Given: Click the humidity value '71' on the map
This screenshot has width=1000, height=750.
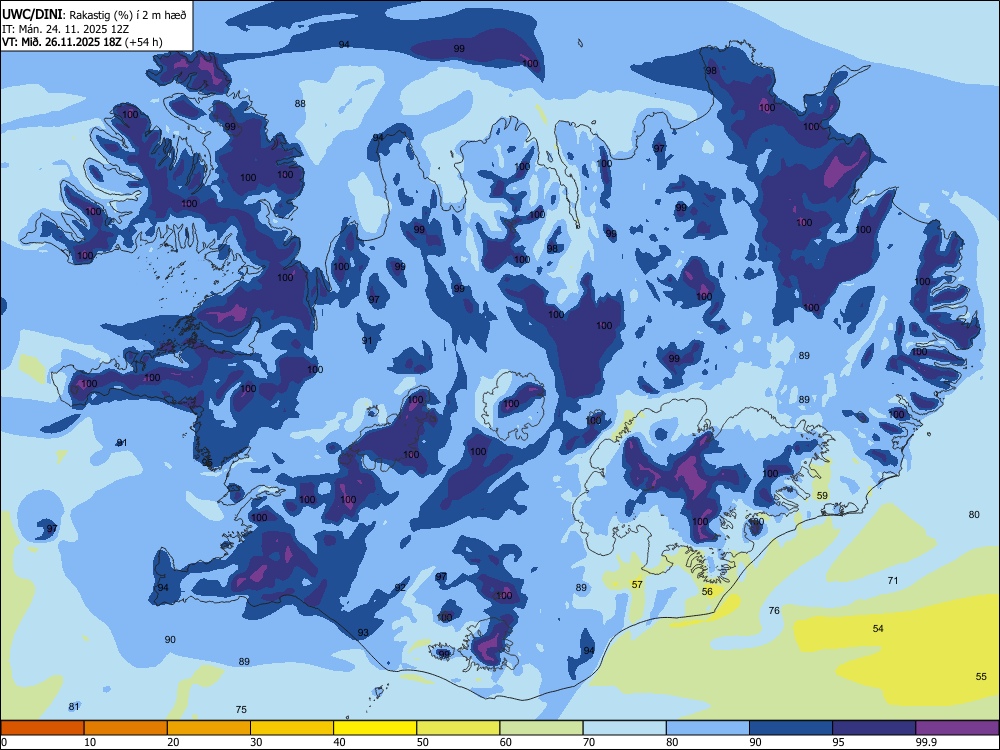Looking at the screenshot, I should coord(893,580).
